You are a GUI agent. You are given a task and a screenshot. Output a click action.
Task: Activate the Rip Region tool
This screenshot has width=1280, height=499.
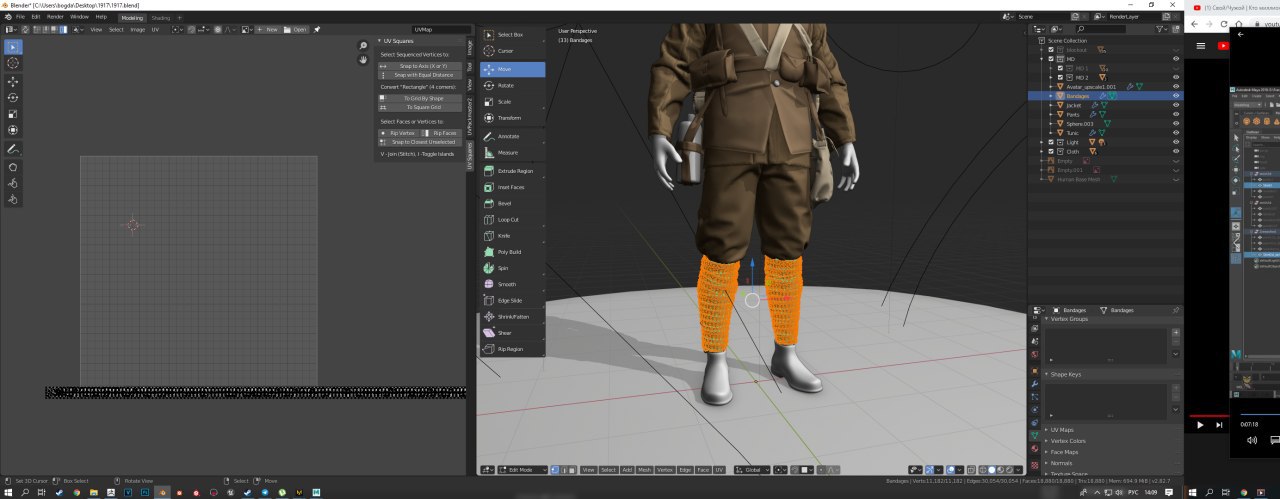tap(512, 349)
